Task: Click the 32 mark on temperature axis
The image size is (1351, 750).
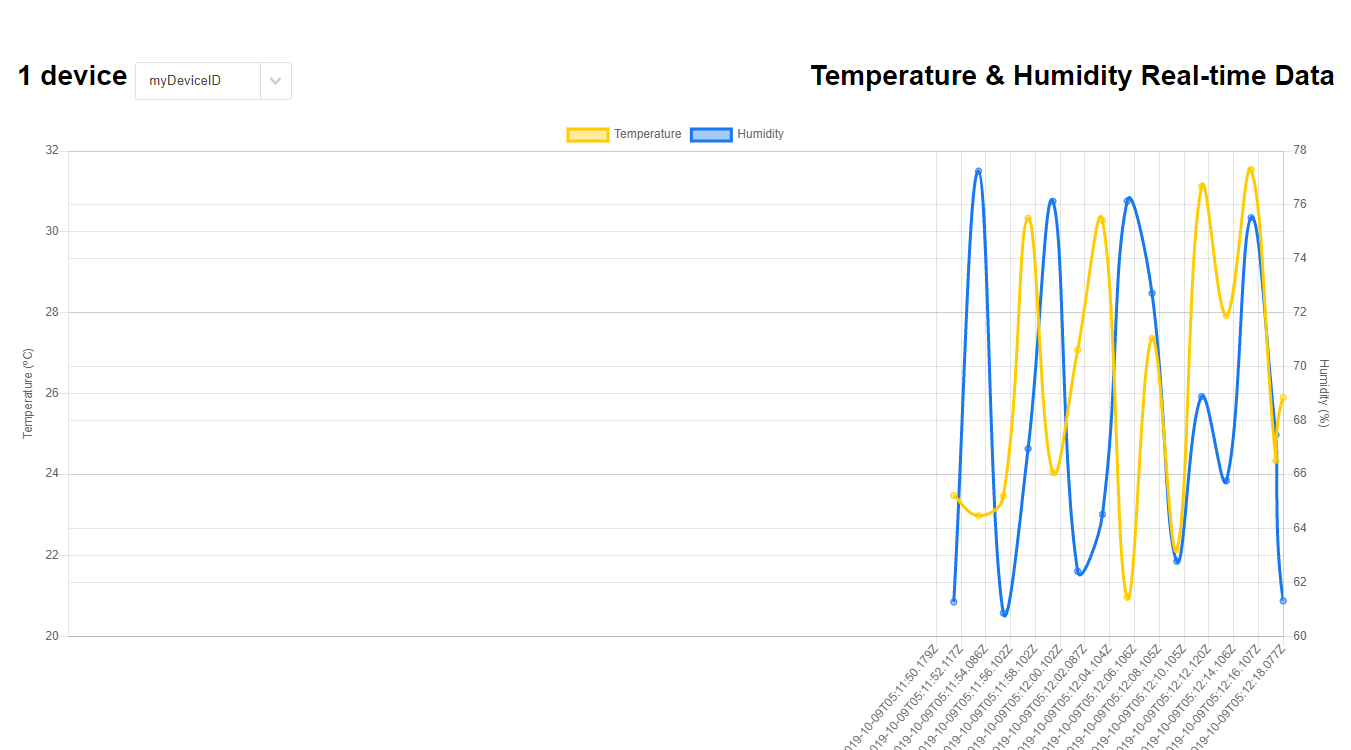Action: pos(53,149)
